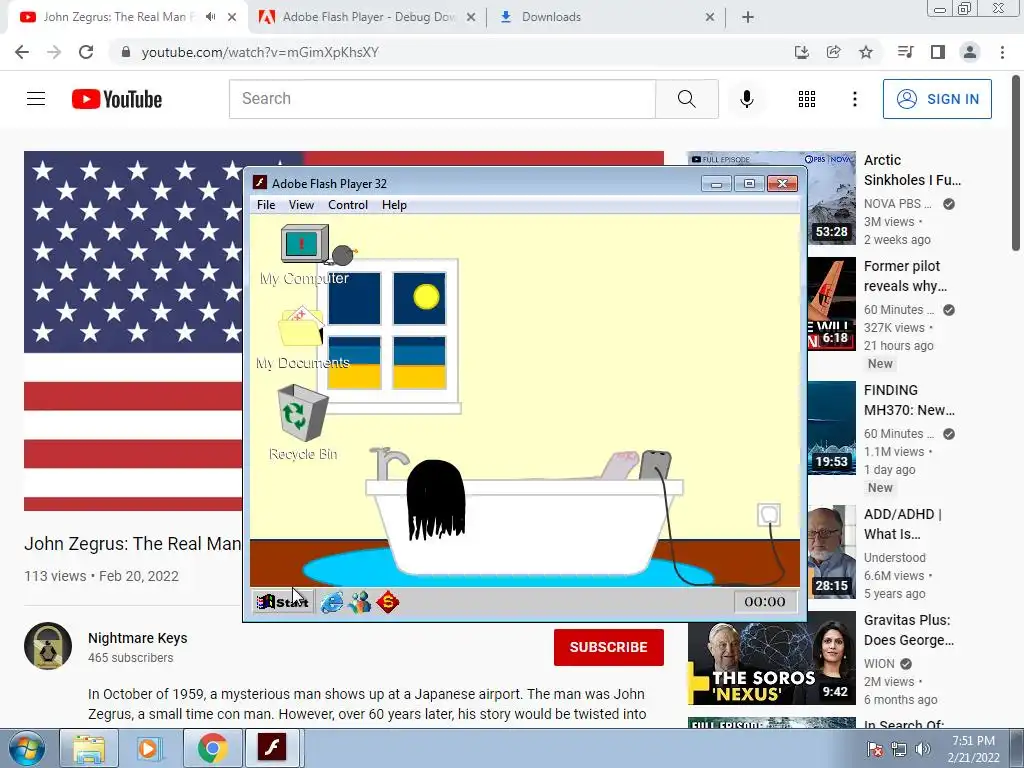Open the Windows Start orb
The height and width of the screenshot is (768, 1024).
click(26, 748)
